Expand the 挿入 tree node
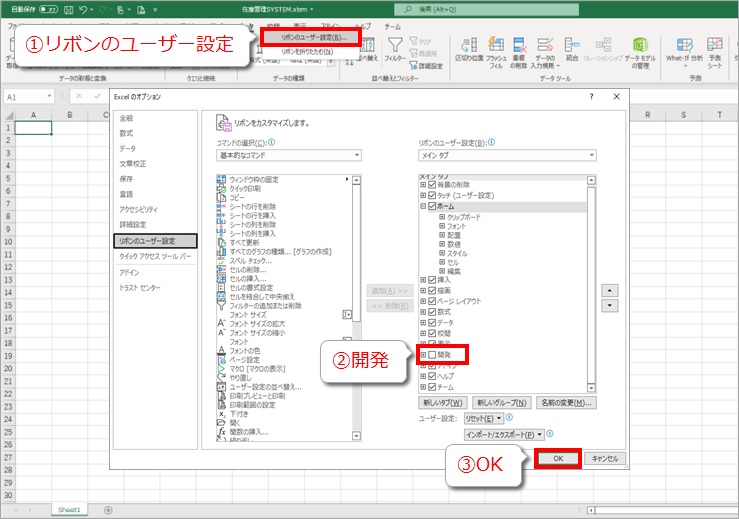This screenshot has height=519, width=739. coord(423,280)
